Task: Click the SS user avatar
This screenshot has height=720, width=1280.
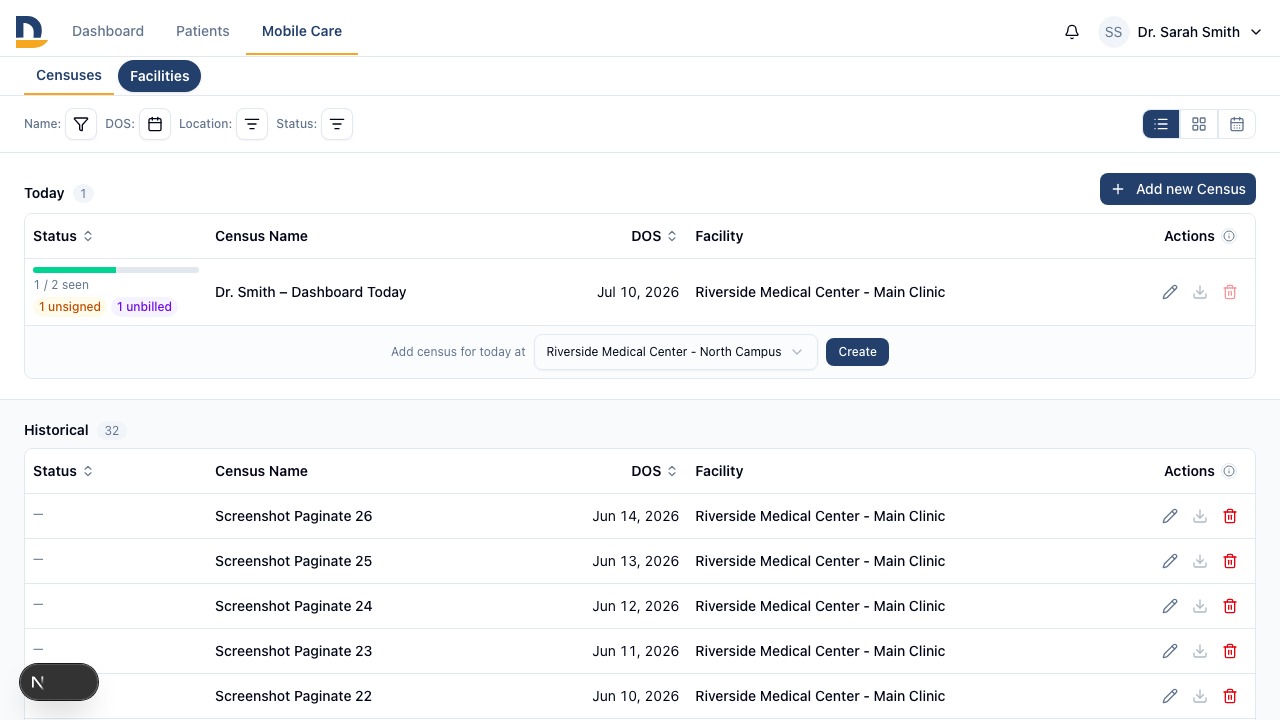Action: pyautogui.click(x=1114, y=32)
